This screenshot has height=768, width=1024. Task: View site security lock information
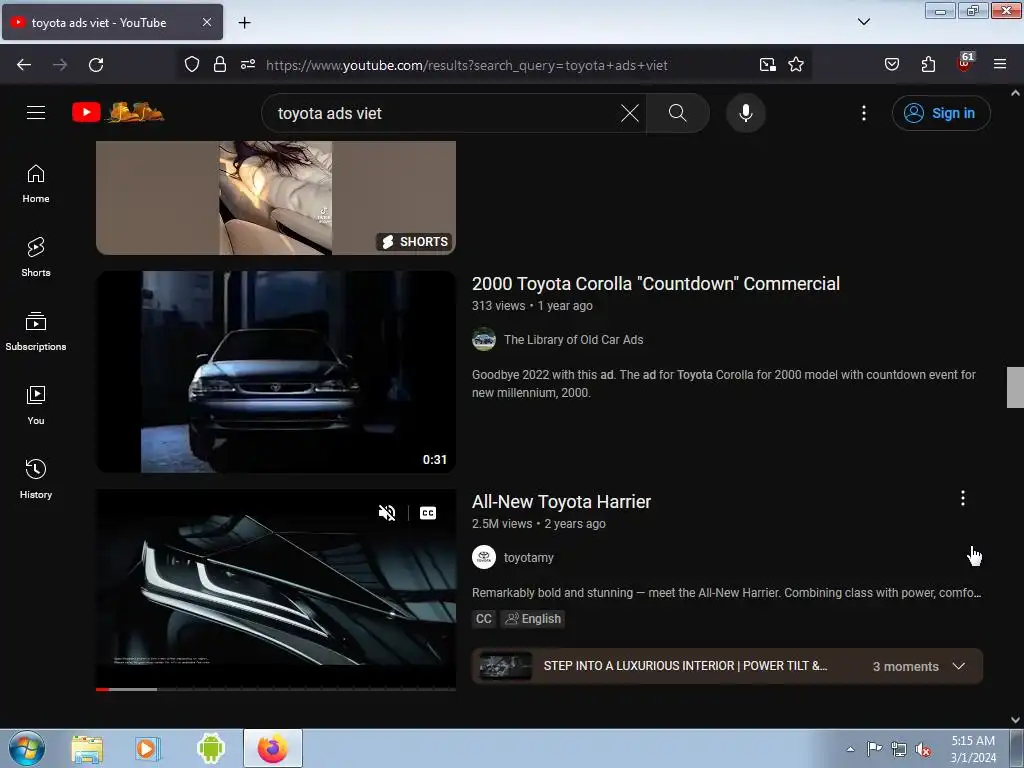[220, 65]
